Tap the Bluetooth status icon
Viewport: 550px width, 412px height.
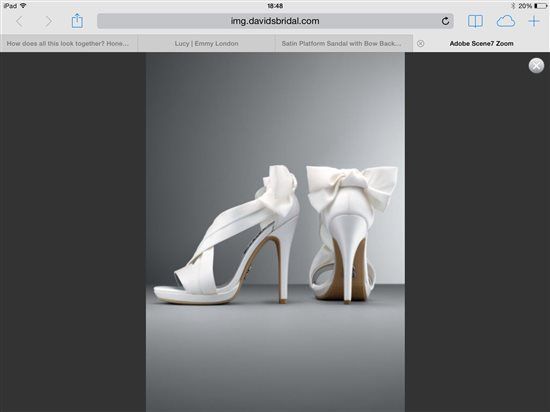coord(513,6)
